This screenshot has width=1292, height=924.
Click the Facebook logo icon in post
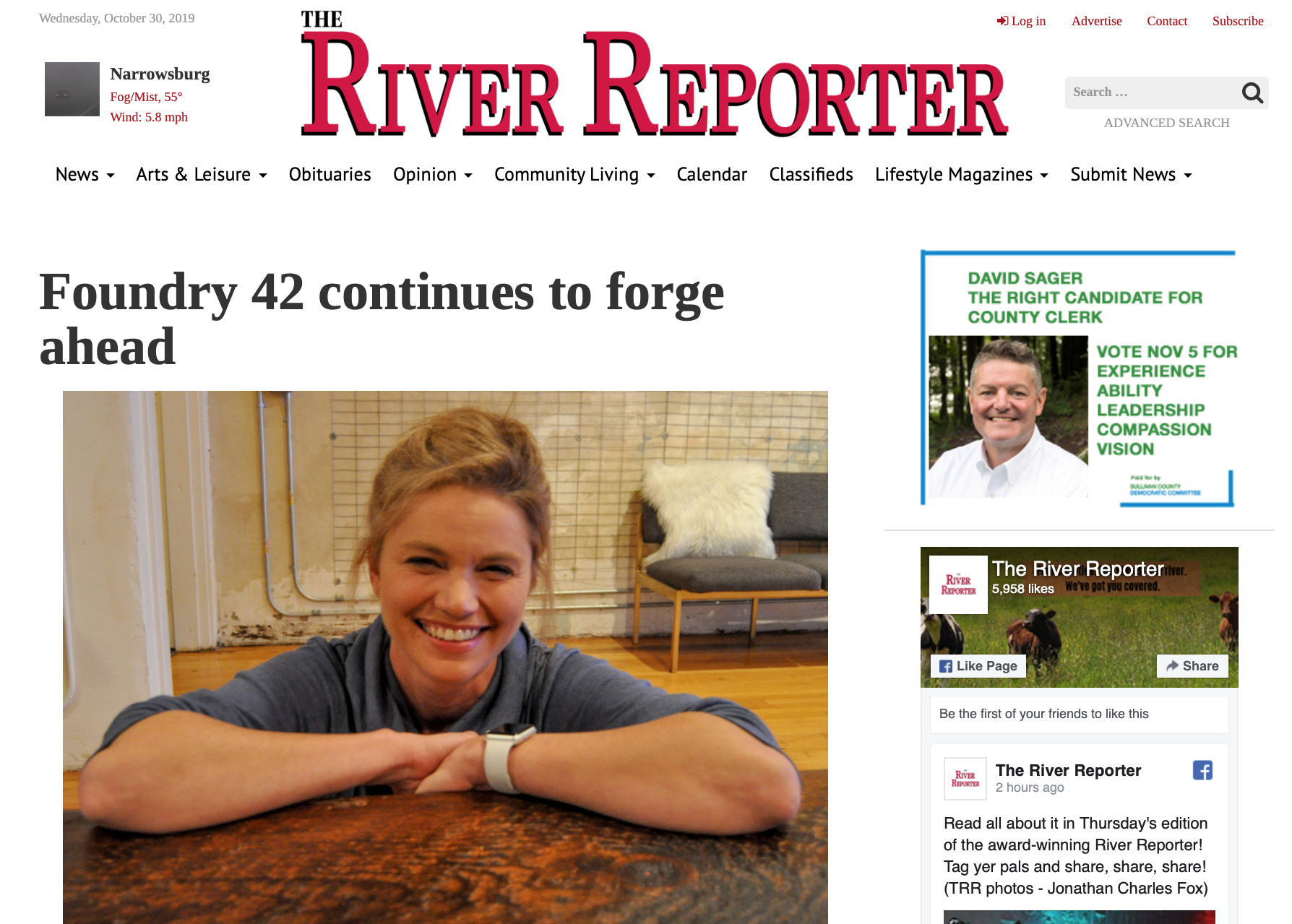[1202, 770]
